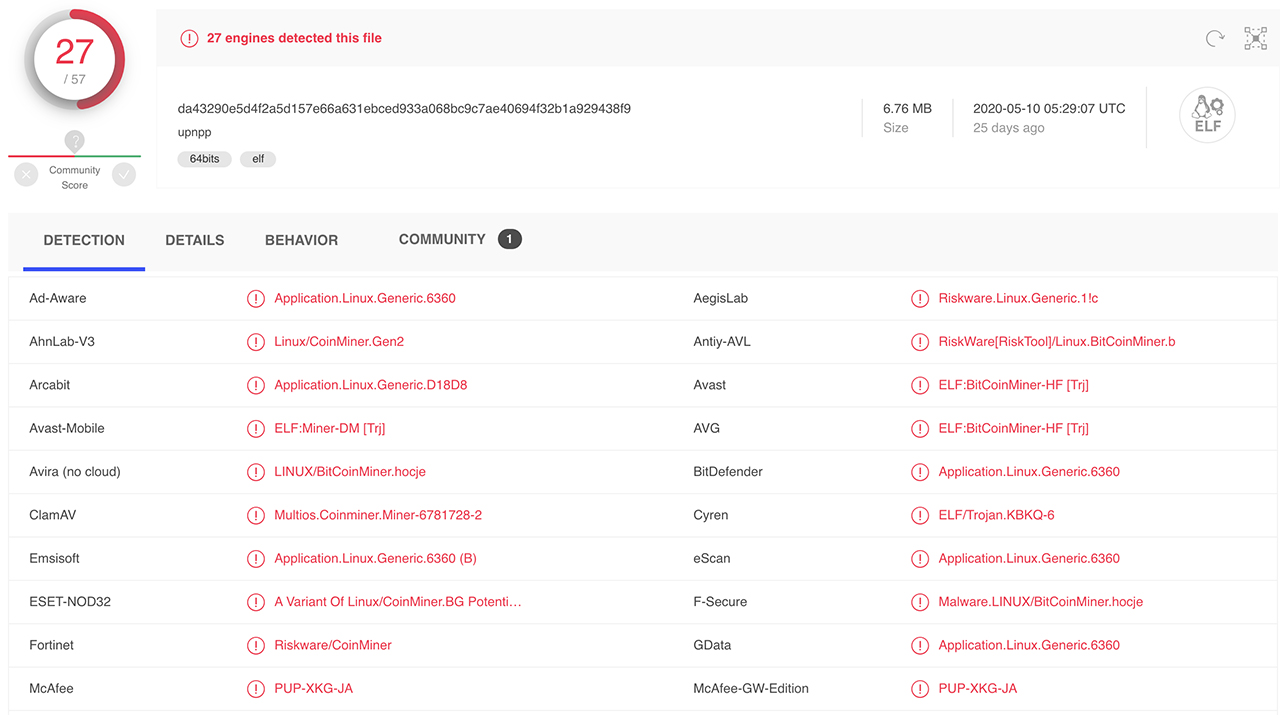Open the Details tab
1280x715 pixels.
(x=195, y=240)
